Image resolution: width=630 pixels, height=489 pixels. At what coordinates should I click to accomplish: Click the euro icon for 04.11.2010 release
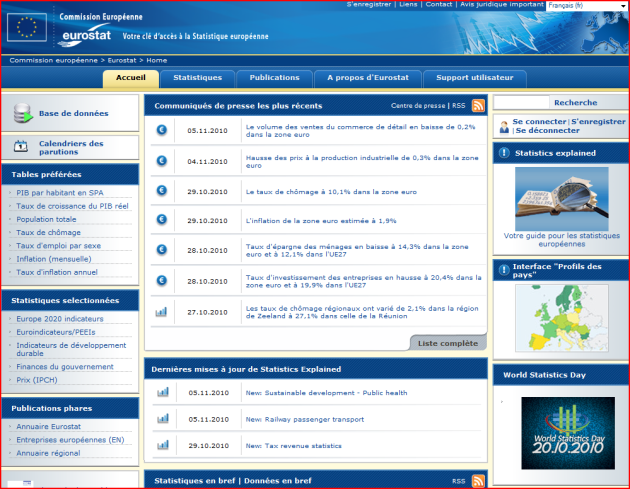(162, 161)
